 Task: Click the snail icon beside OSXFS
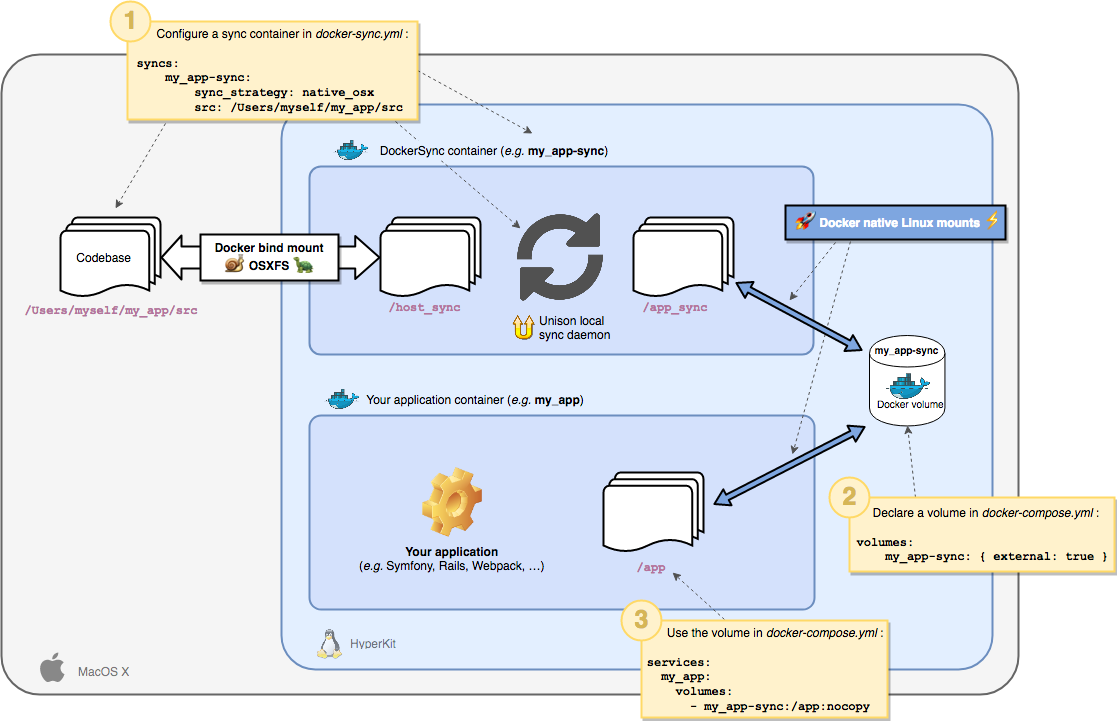(x=234, y=264)
